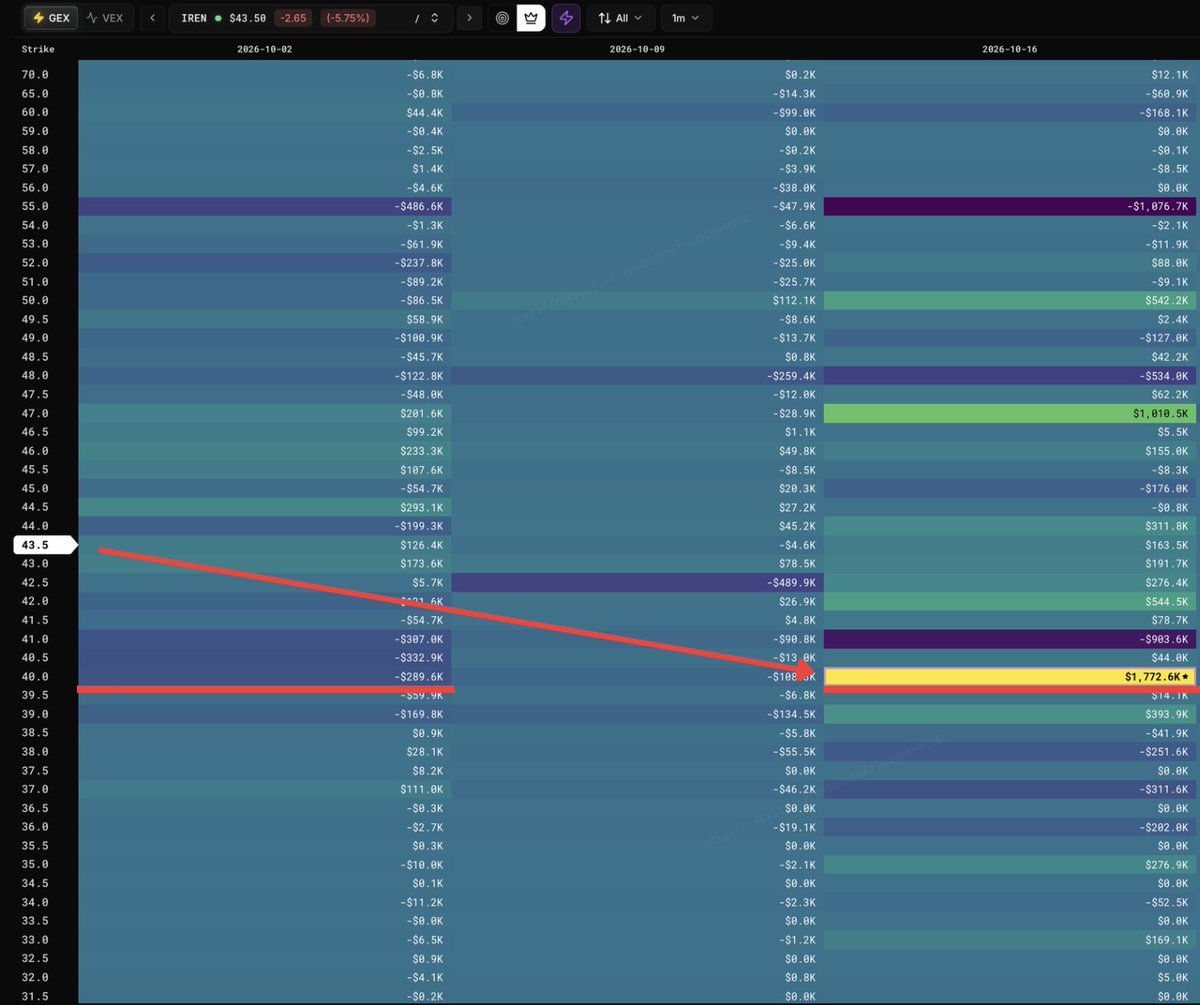Screen dimensions: 1200x1005
Task: Click the 55.0 strike label
Action: click(35, 207)
